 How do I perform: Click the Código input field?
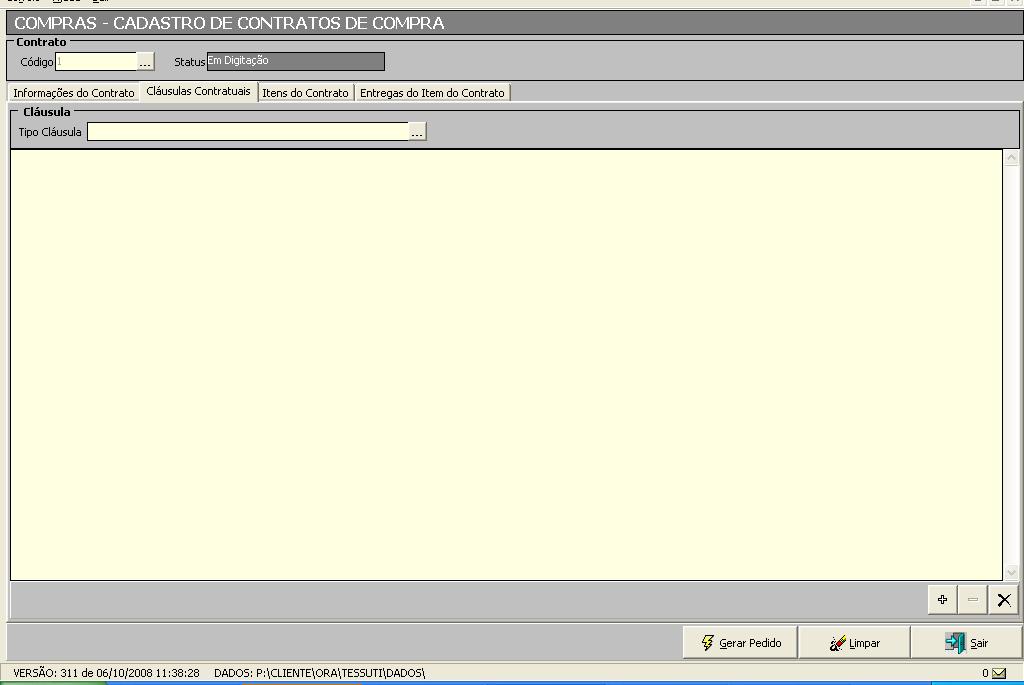[95, 62]
